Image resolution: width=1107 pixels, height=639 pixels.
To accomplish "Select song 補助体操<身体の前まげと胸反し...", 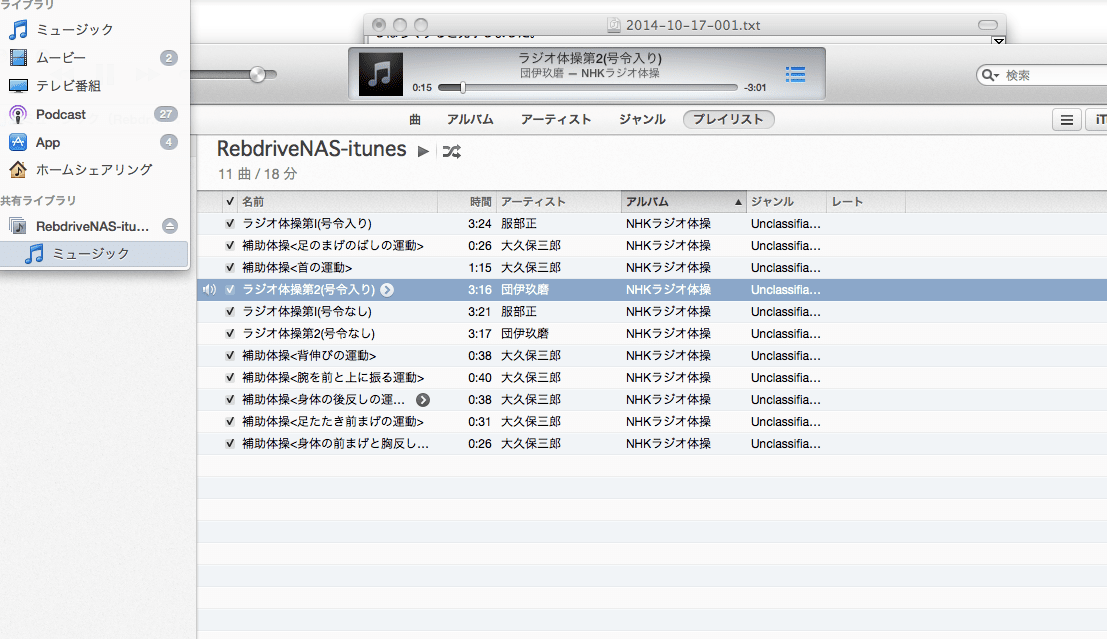I will click(x=335, y=443).
